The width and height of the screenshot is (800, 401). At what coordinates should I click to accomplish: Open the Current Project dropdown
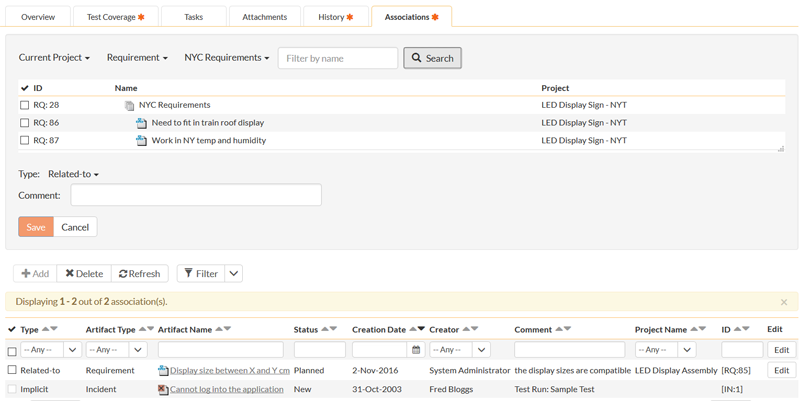click(x=54, y=58)
